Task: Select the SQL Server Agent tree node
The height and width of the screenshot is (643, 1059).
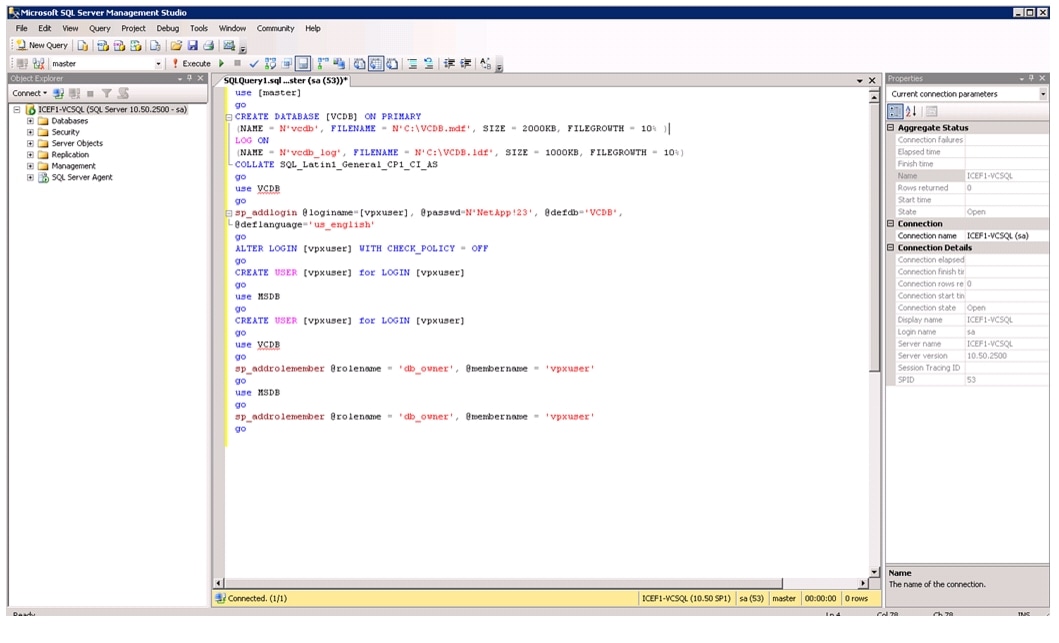Action: click(82, 177)
